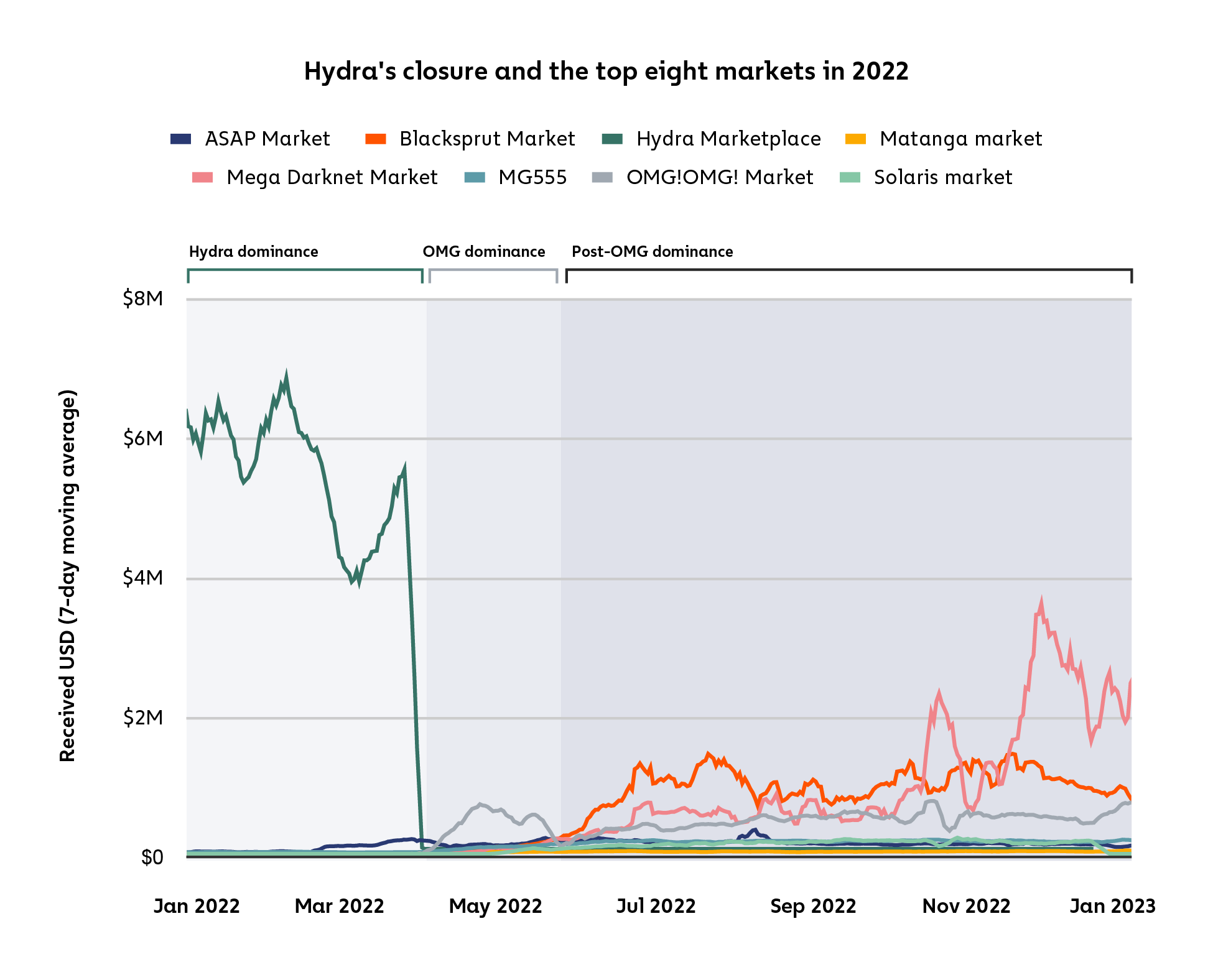The image size is (1213, 980).
Task: Click the Mega Darknet Market pink swatch
Action: [202, 177]
